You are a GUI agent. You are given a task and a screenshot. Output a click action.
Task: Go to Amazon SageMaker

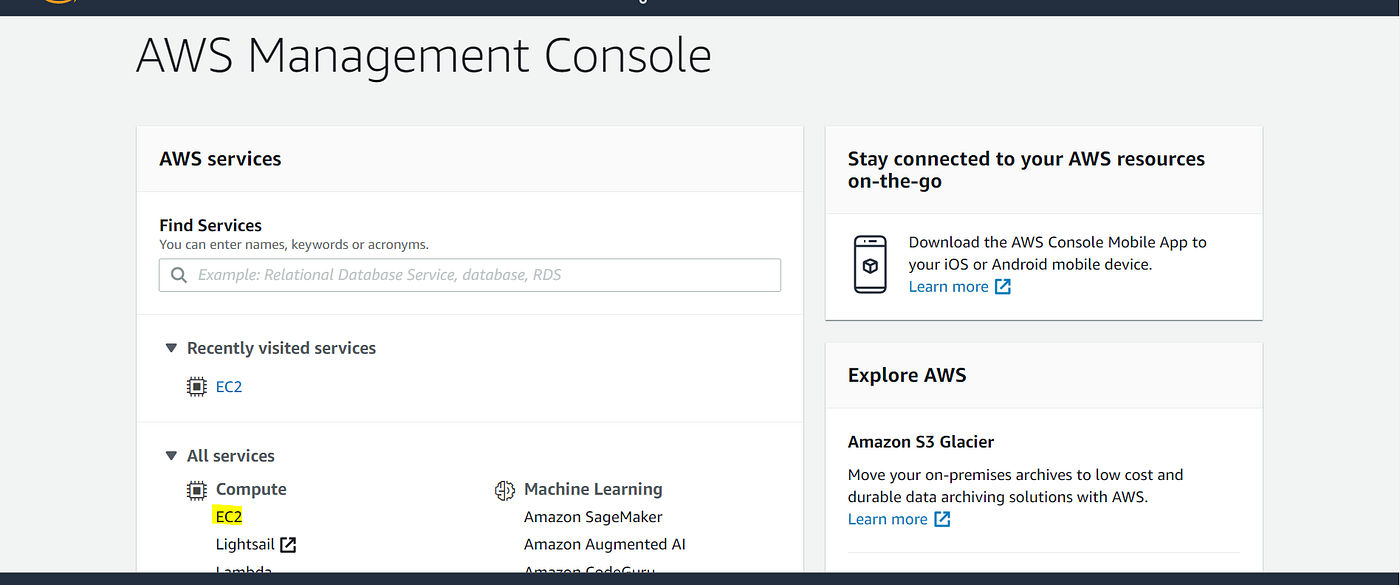[x=593, y=517]
